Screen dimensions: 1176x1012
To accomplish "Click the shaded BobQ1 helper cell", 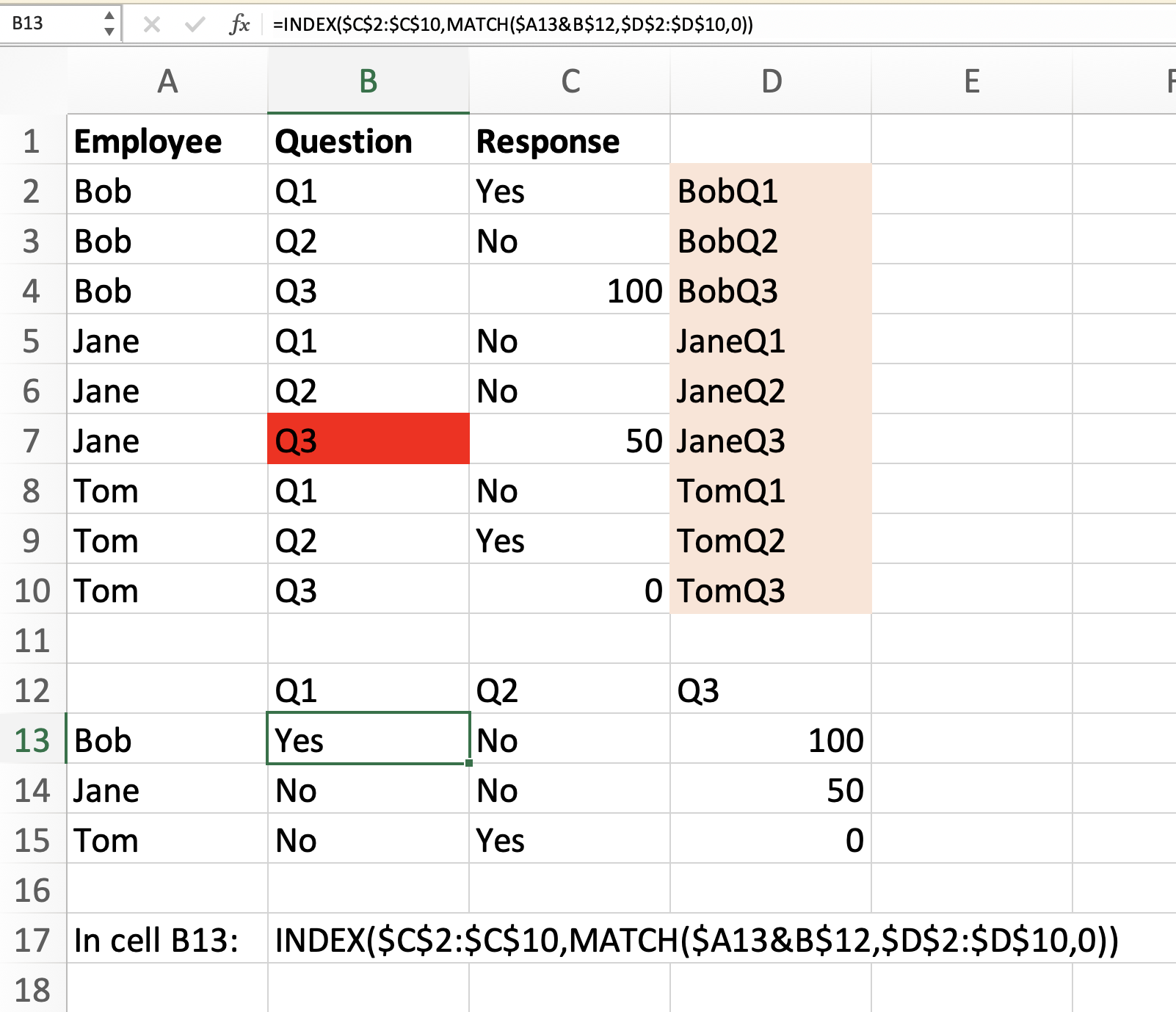I will point(771,189).
